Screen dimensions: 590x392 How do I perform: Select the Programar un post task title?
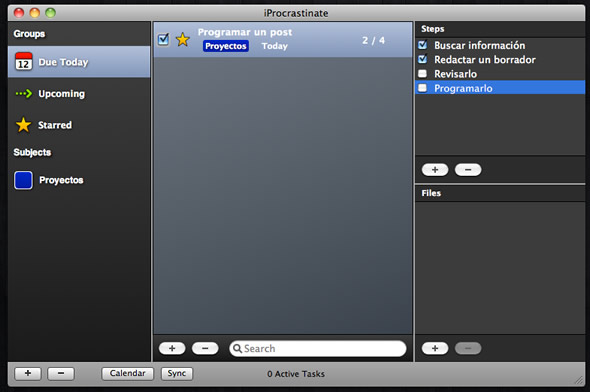(x=245, y=32)
